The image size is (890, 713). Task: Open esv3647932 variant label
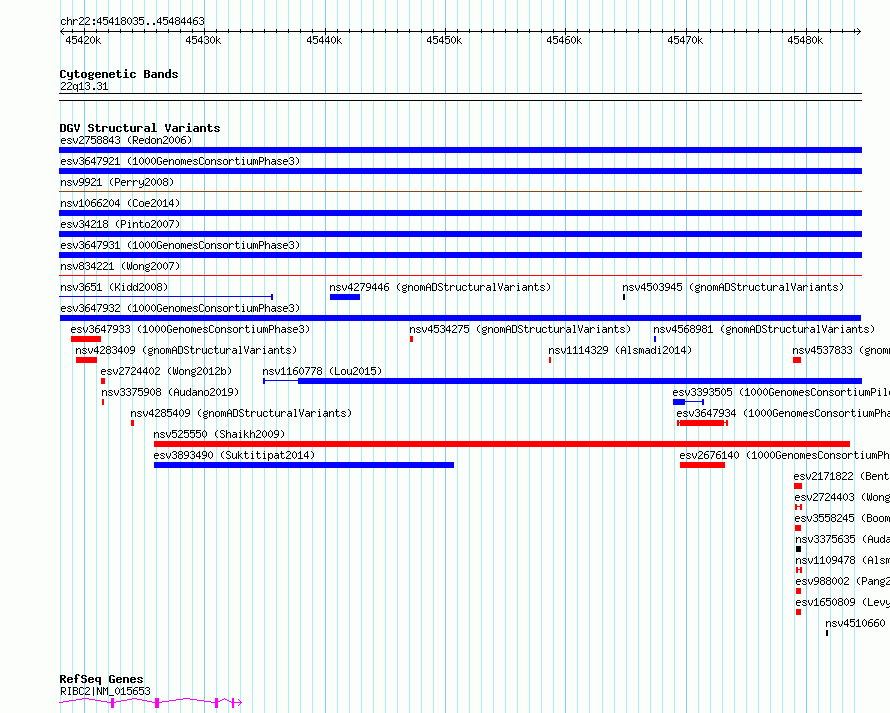tap(180, 308)
